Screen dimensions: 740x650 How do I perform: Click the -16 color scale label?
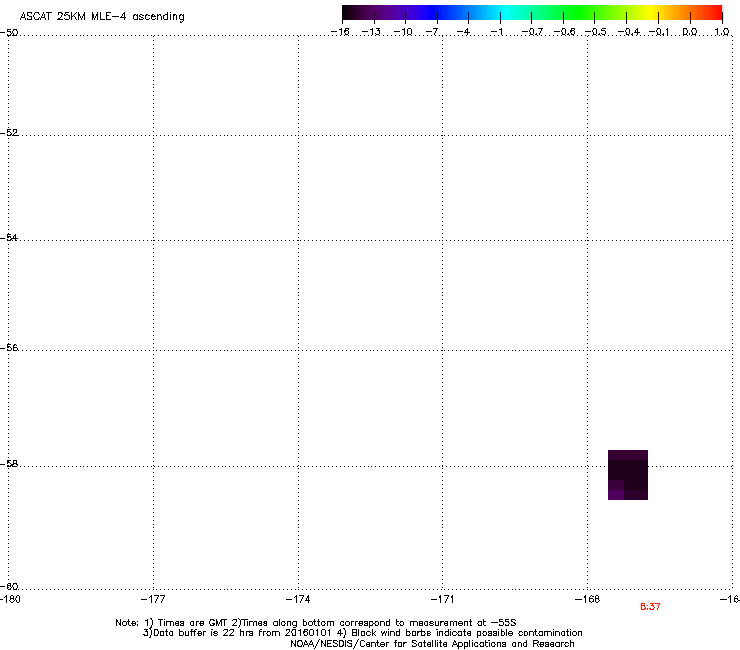(340, 32)
